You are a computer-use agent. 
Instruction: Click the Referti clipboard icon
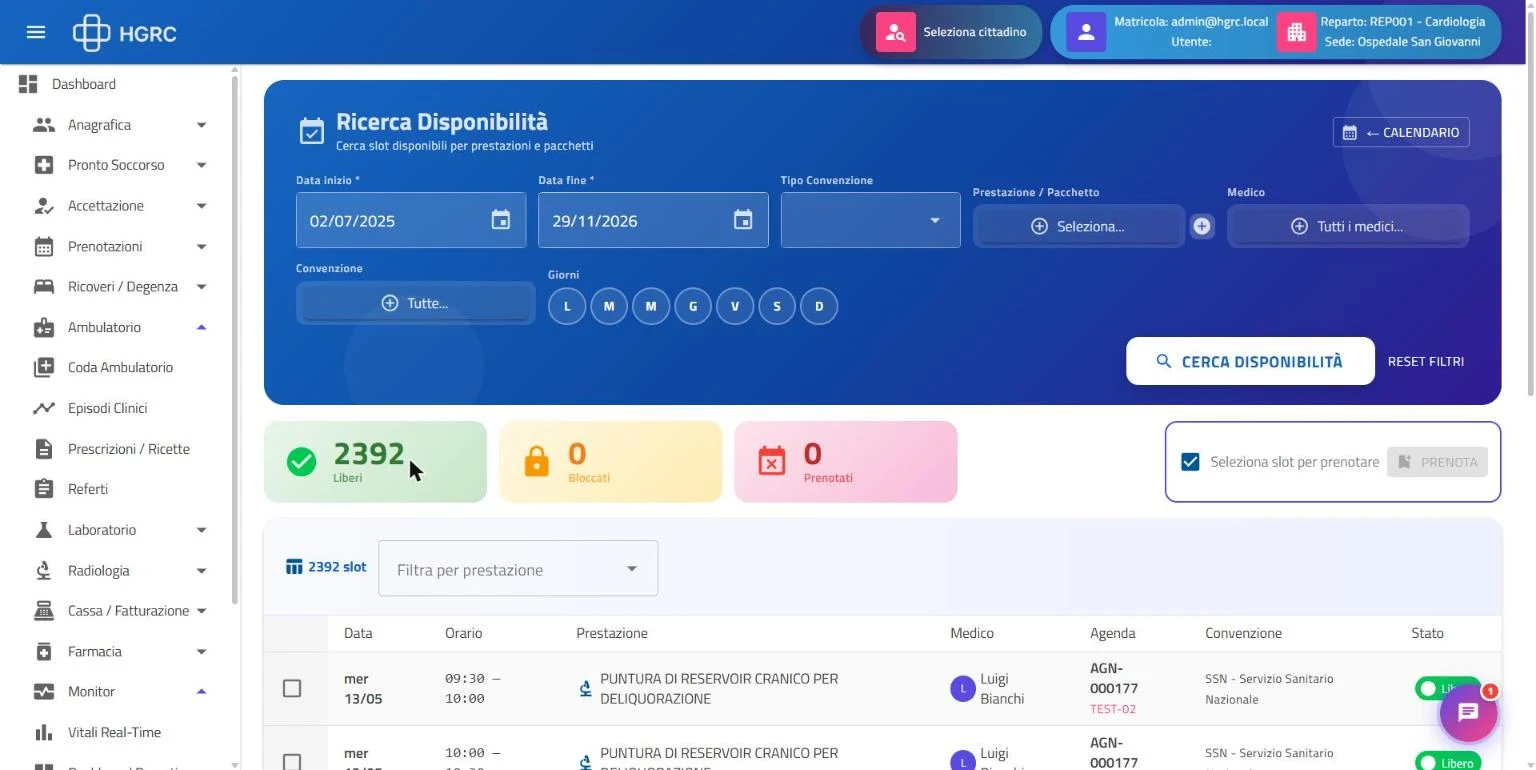click(x=44, y=489)
